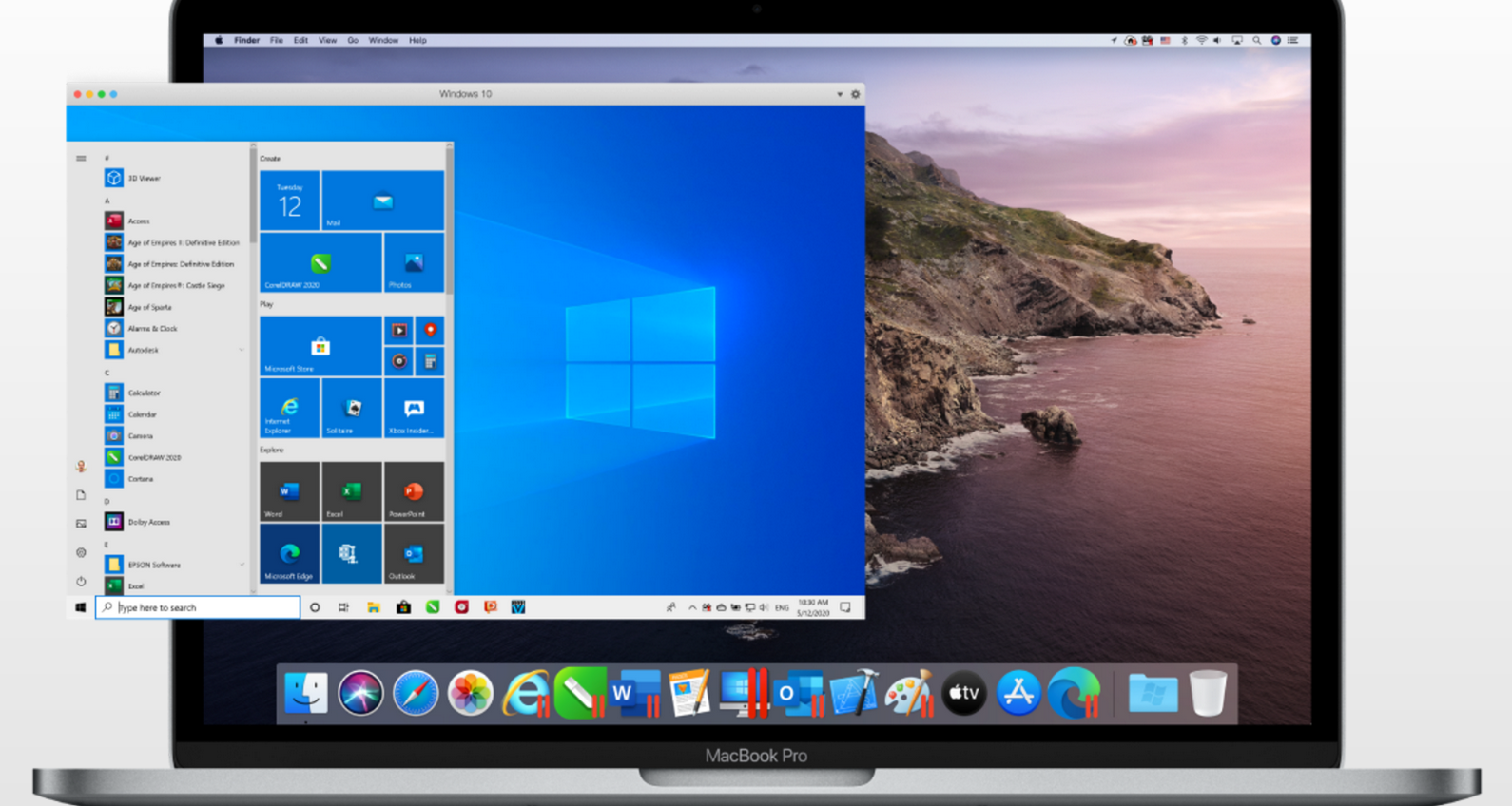The image size is (1512, 806).
Task: Open the Photos tile in Start menu
Action: [414, 262]
